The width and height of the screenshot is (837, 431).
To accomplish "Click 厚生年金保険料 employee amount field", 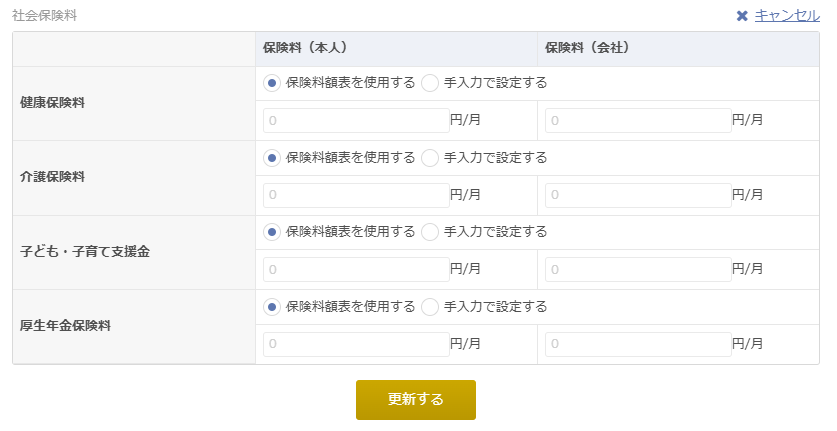I will point(356,344).
